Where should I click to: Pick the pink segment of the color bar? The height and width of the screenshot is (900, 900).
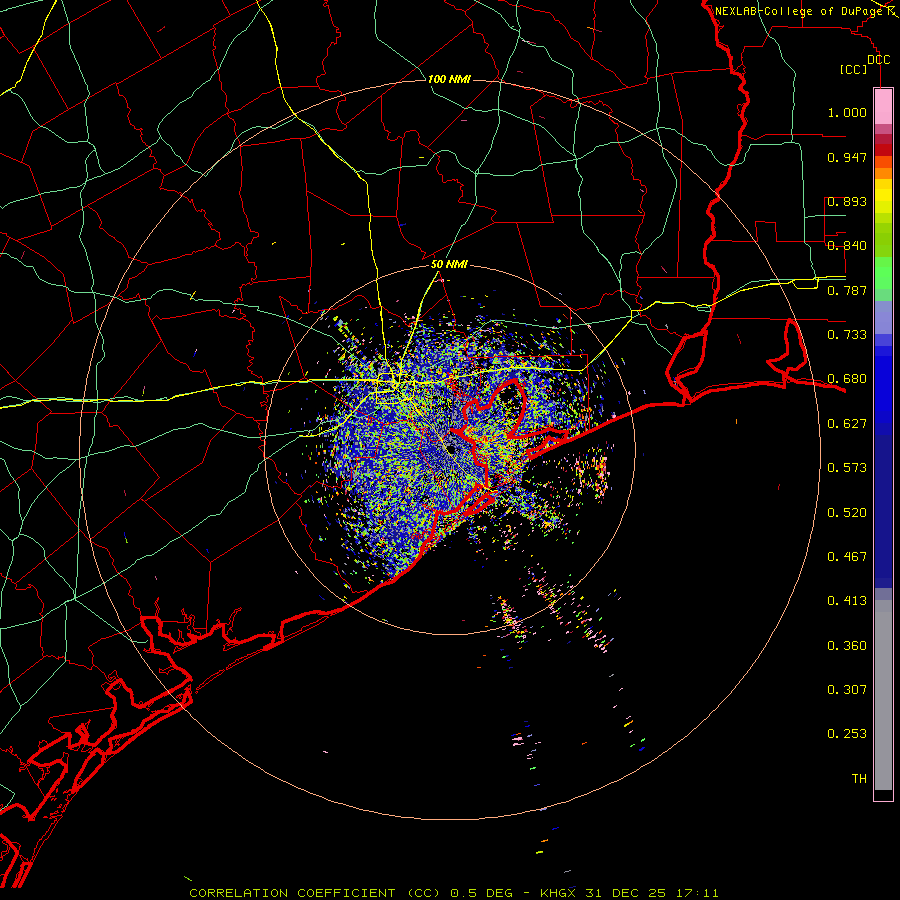coord(883,106)
